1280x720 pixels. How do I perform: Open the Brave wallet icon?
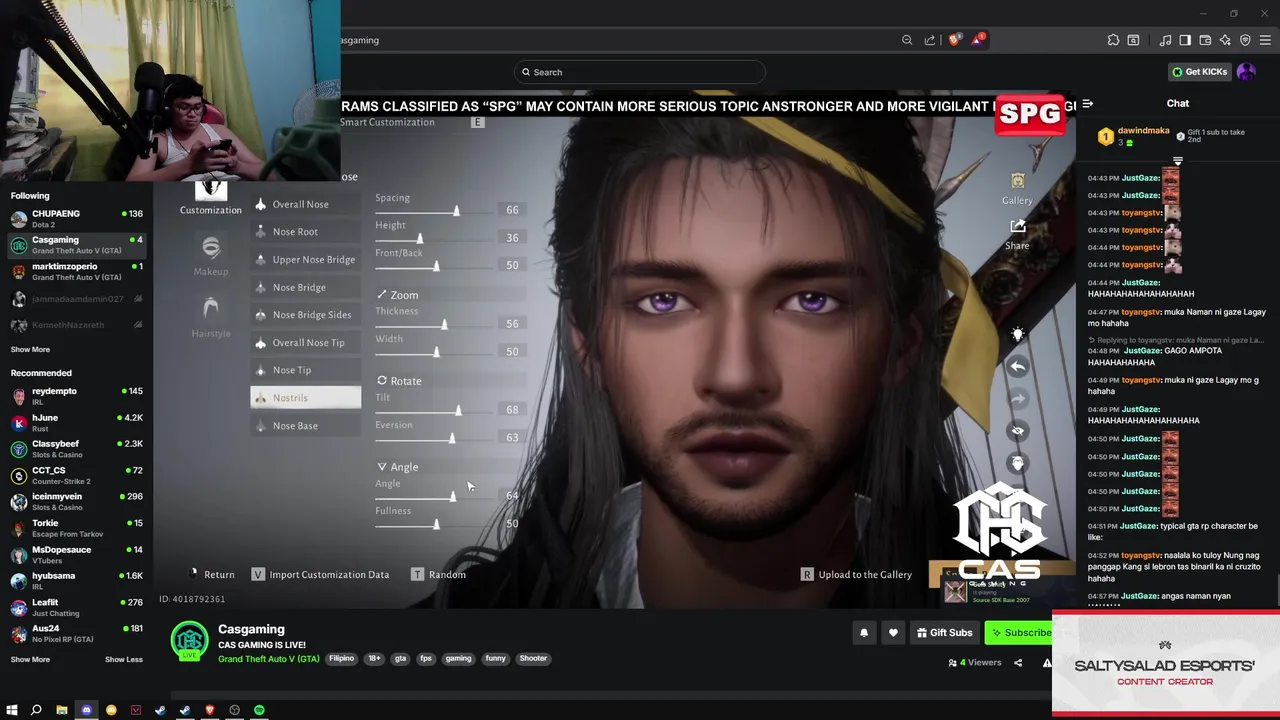pos(1205,40)
